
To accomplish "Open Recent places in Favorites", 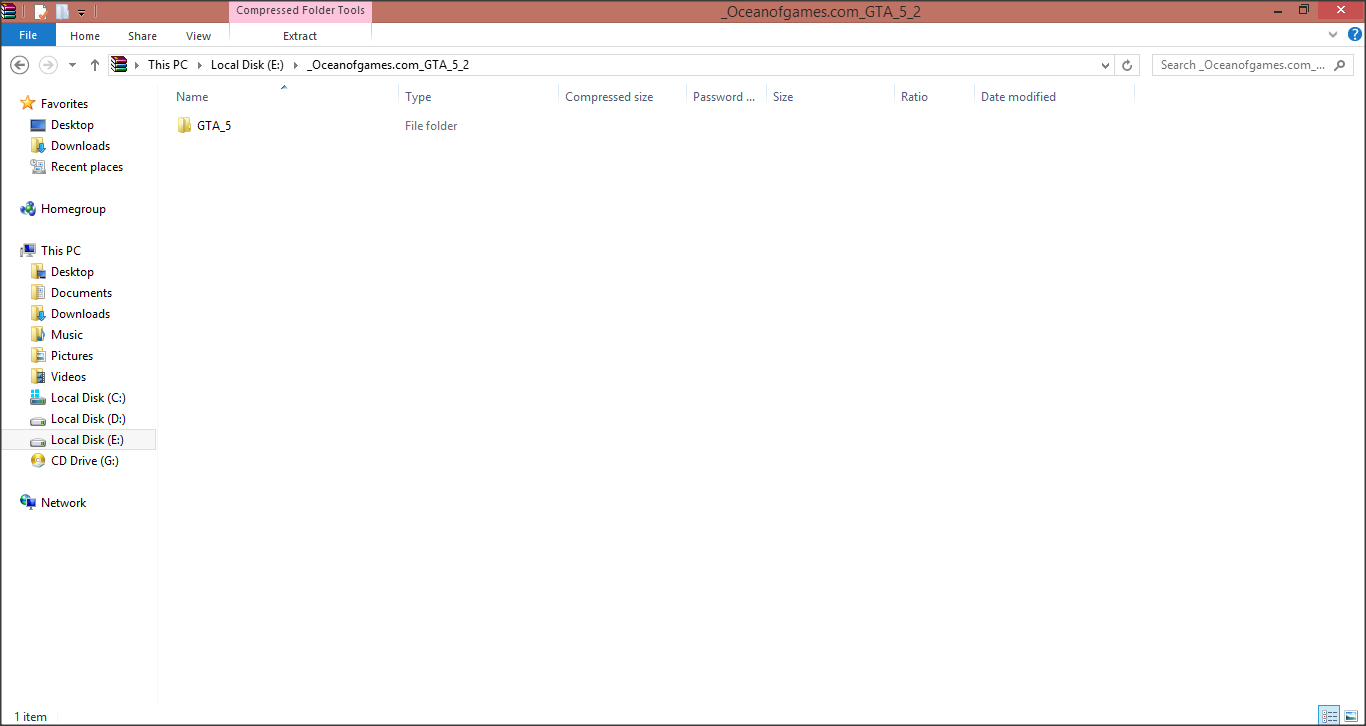I will pos(87,167).
